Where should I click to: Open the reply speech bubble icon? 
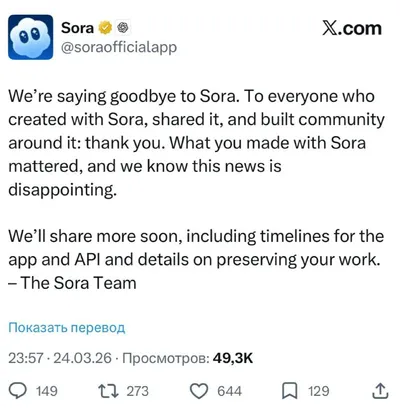pyautogui.click(x=18, y=391)
